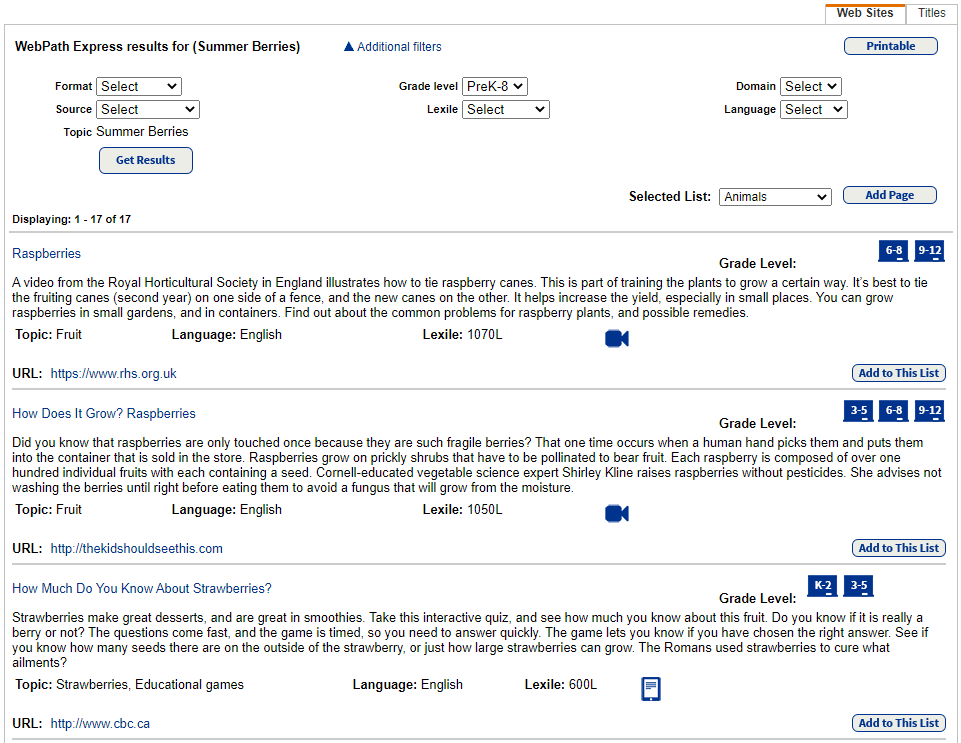The height and width of the screenshot is (743, 961).
Task: Open the Selected List Animals dropdown
Action: pos(775,197)
